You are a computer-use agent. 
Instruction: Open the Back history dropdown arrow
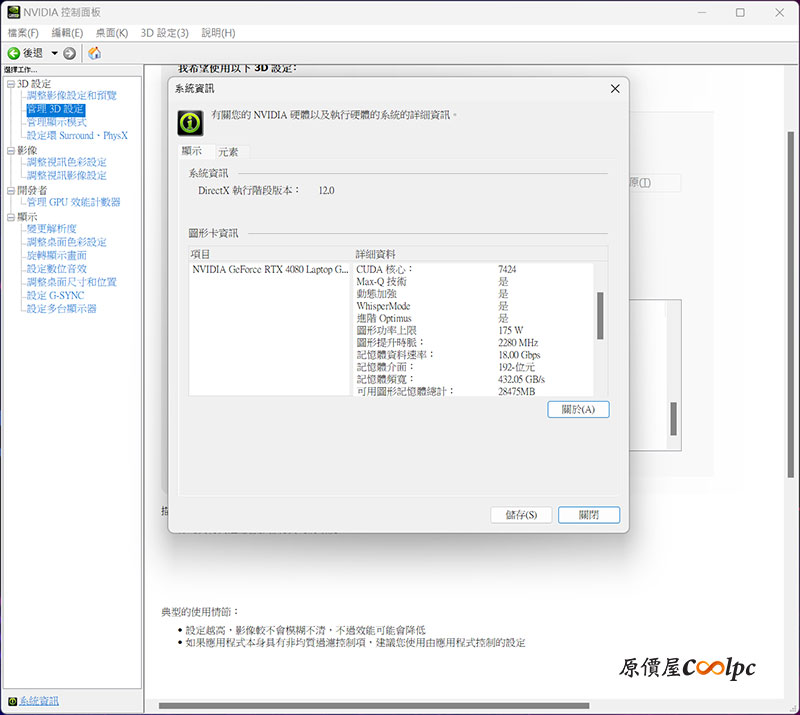(54, 53)
